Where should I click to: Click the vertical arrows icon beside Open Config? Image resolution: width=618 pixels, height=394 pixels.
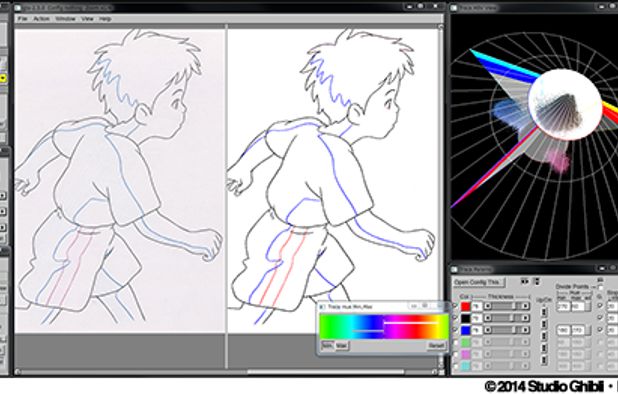(x=537, y=282)
